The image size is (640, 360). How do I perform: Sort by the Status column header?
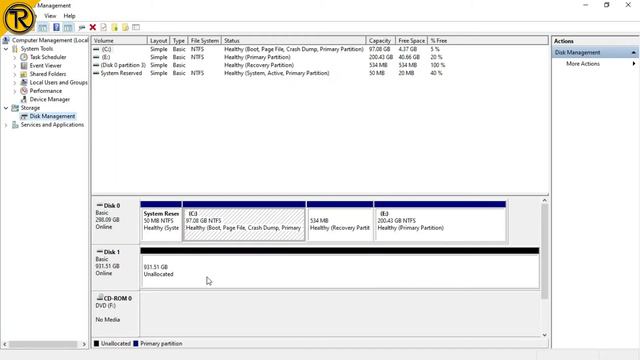pos(293,41)
